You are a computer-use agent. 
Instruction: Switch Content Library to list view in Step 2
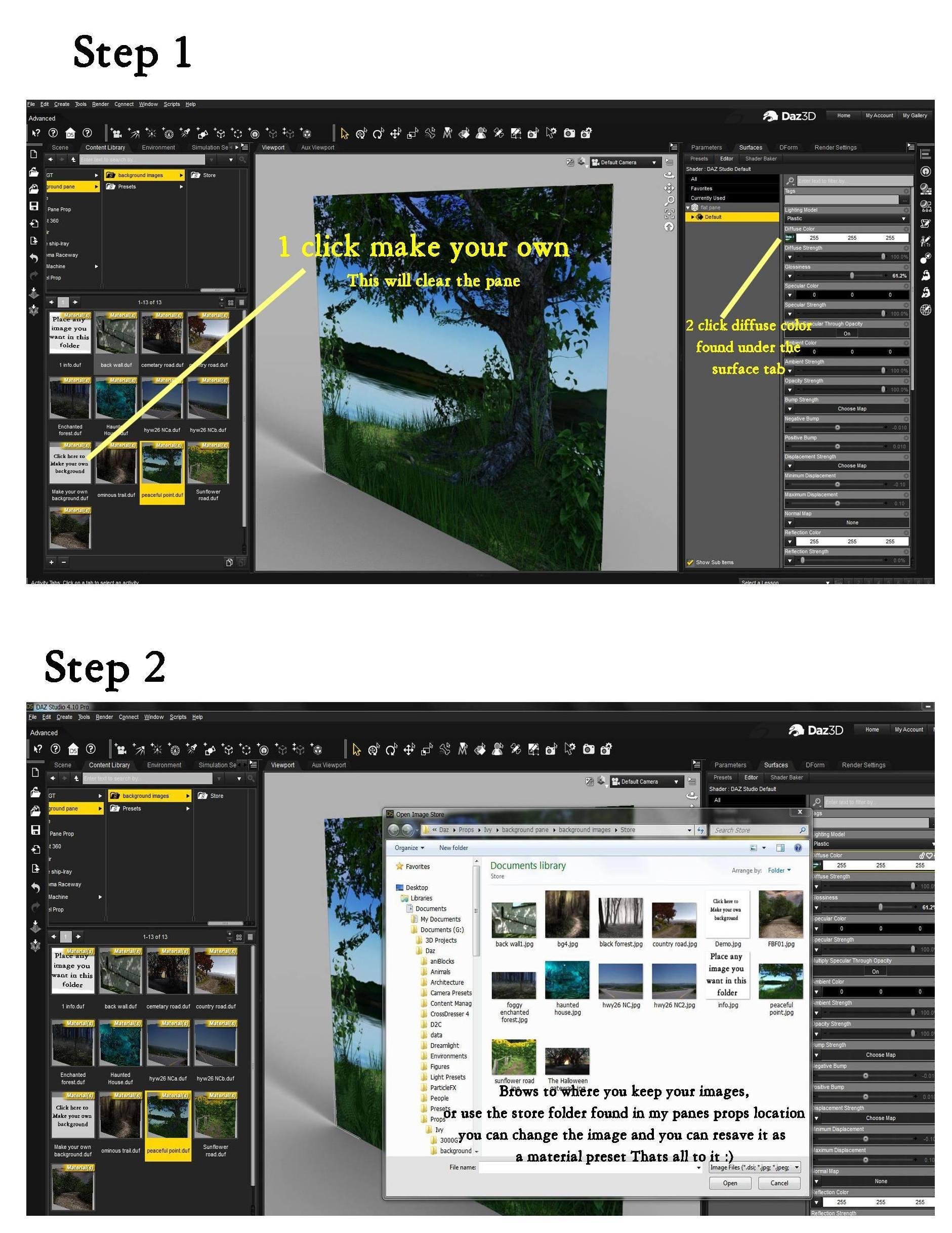(250, 936)
